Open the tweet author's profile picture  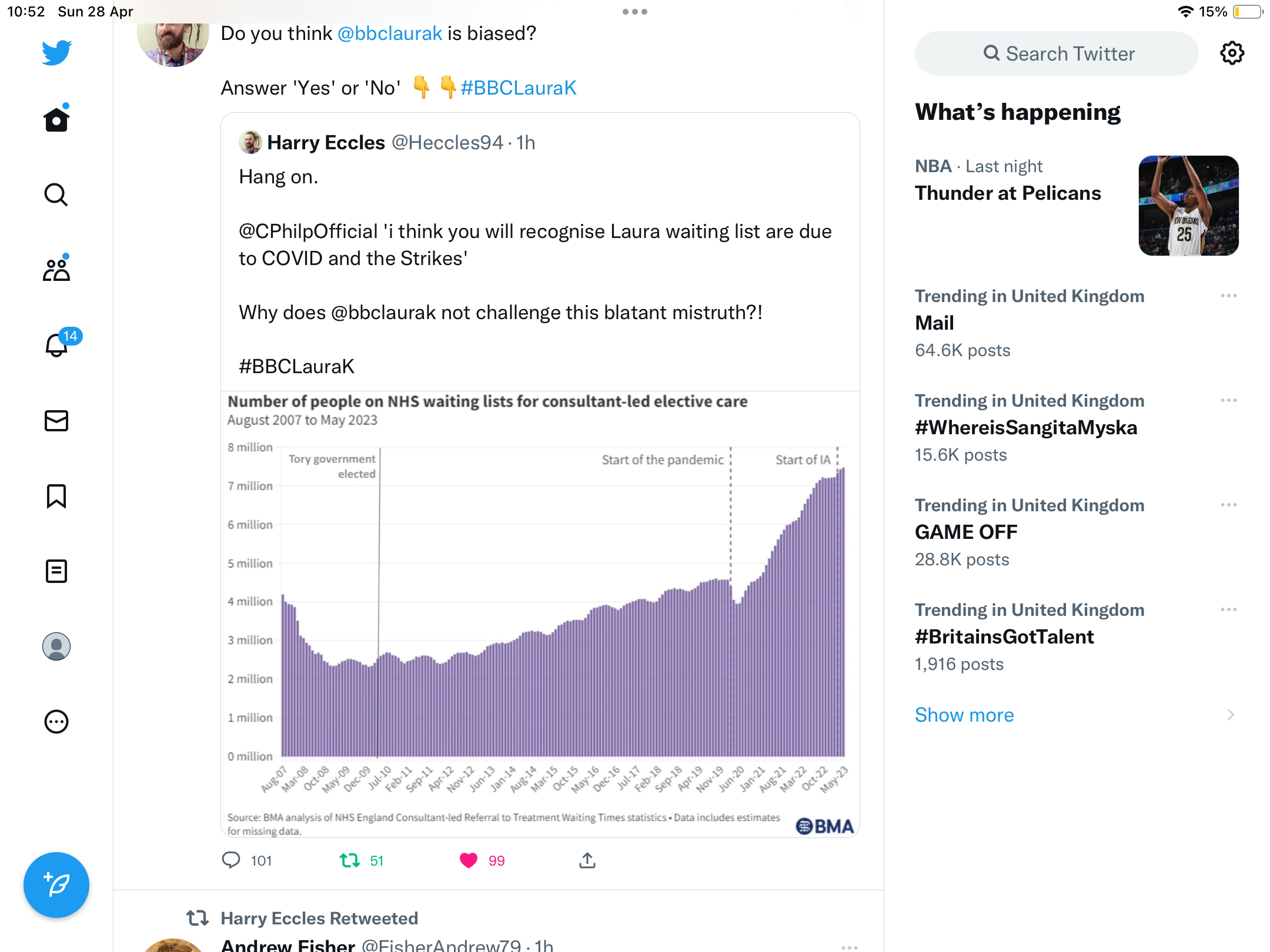[173, 44]
